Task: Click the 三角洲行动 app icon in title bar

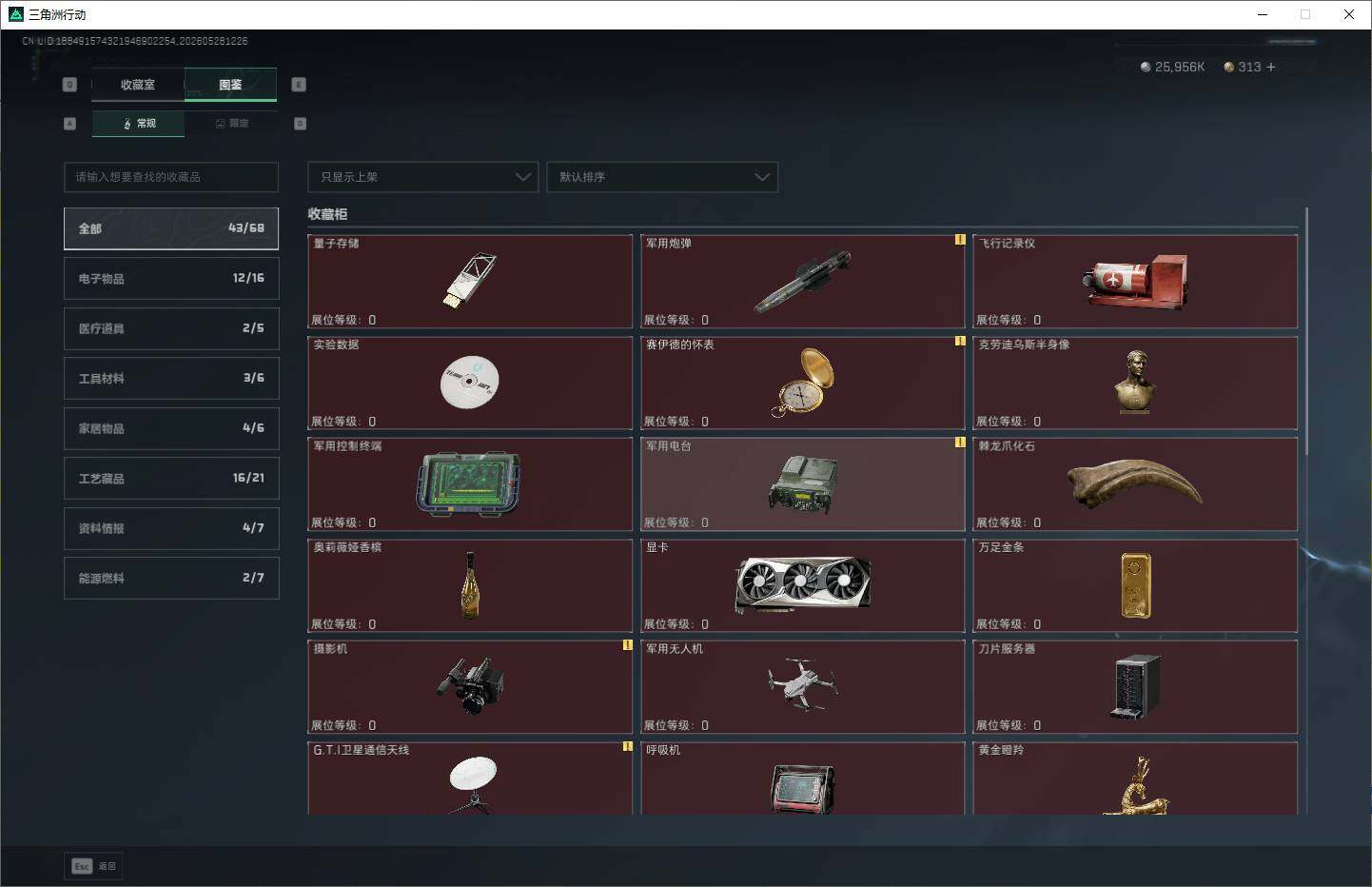Action: pos(15,14)
